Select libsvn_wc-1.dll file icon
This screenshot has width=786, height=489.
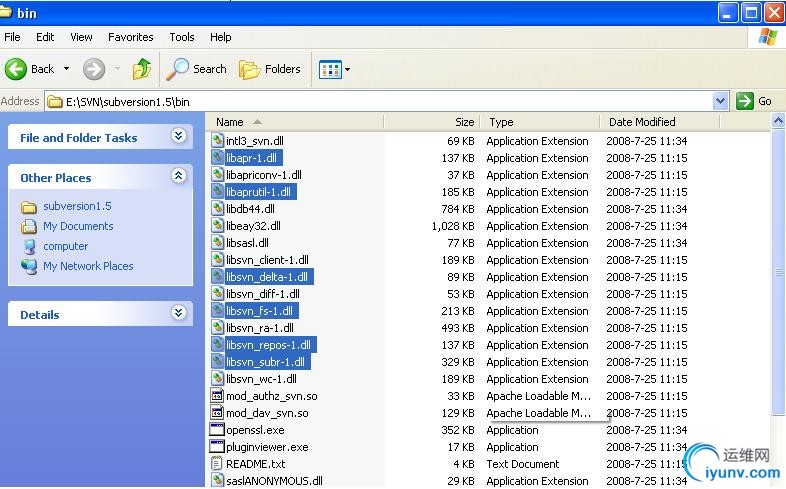coord(217,379)
